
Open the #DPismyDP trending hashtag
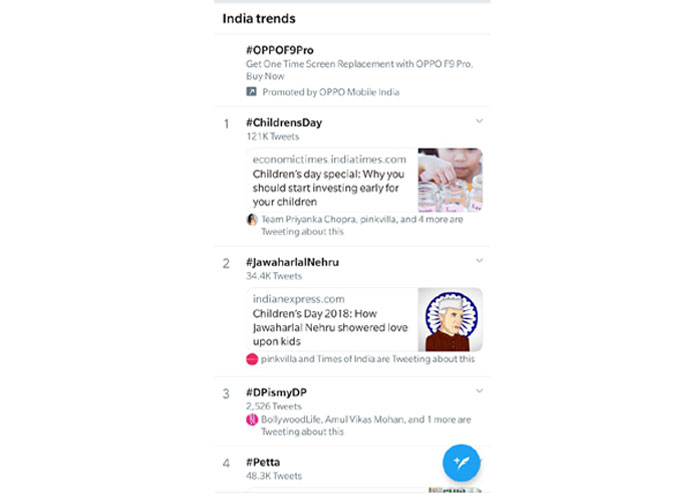276,392
